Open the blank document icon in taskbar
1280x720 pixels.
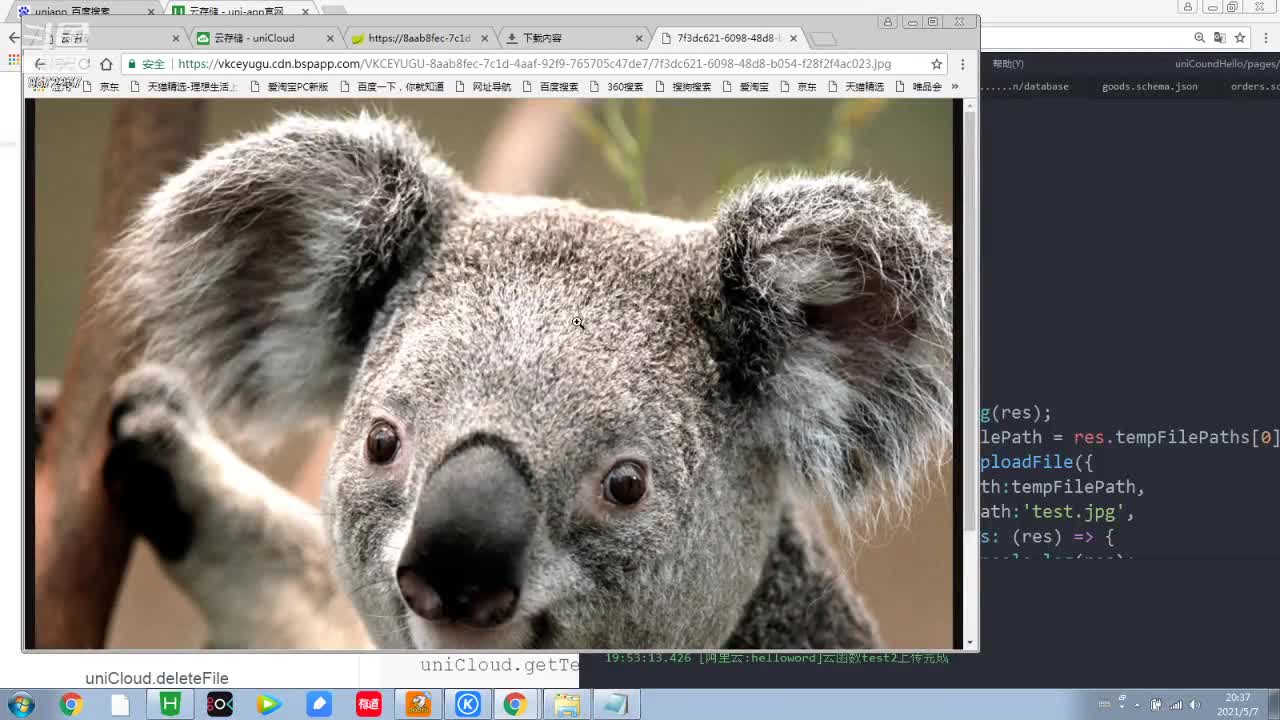click(x=120, y=704)
